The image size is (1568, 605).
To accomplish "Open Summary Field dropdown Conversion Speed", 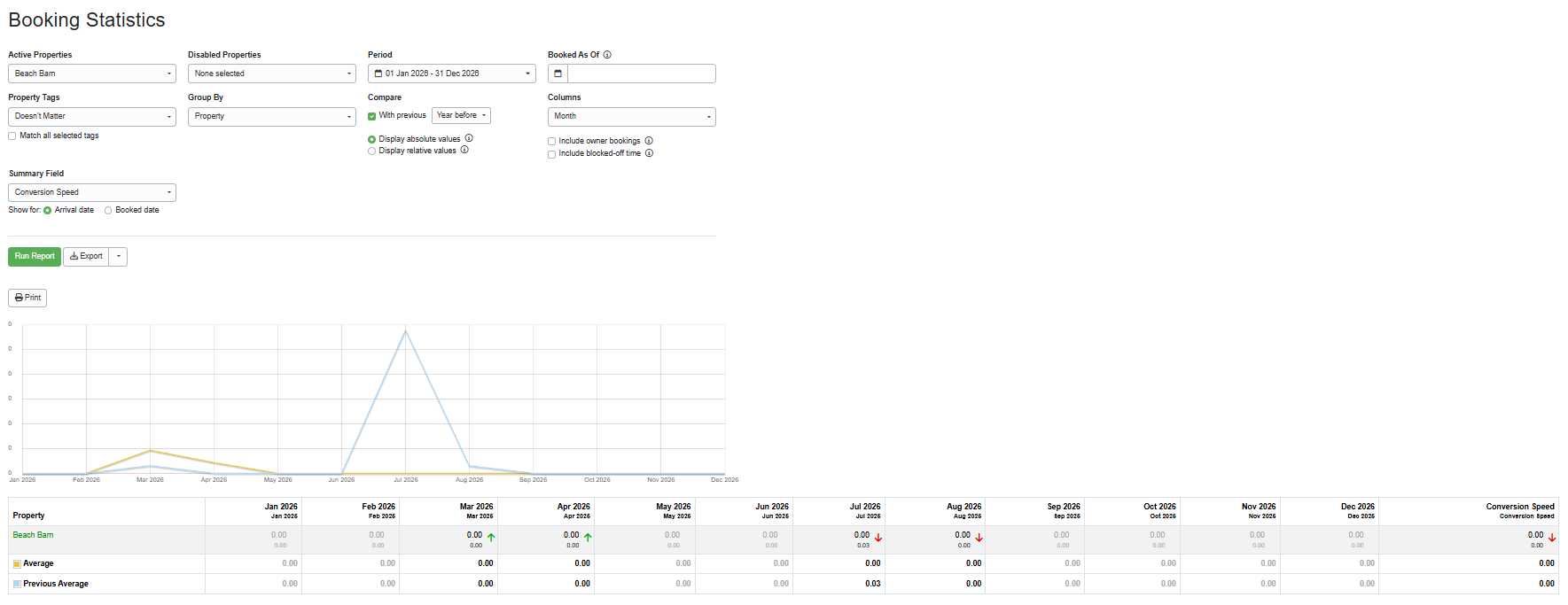I will pyautogui.click(x=92, y=192).
